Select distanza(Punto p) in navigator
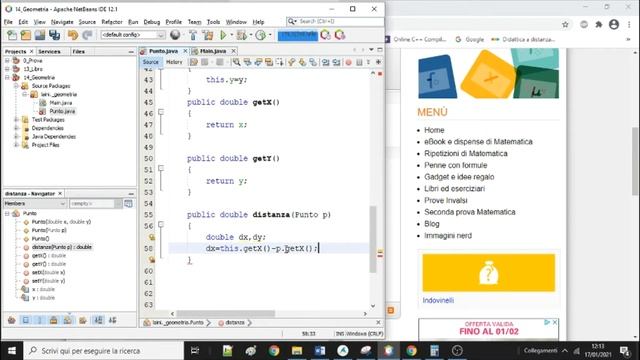 click(62, 247)
